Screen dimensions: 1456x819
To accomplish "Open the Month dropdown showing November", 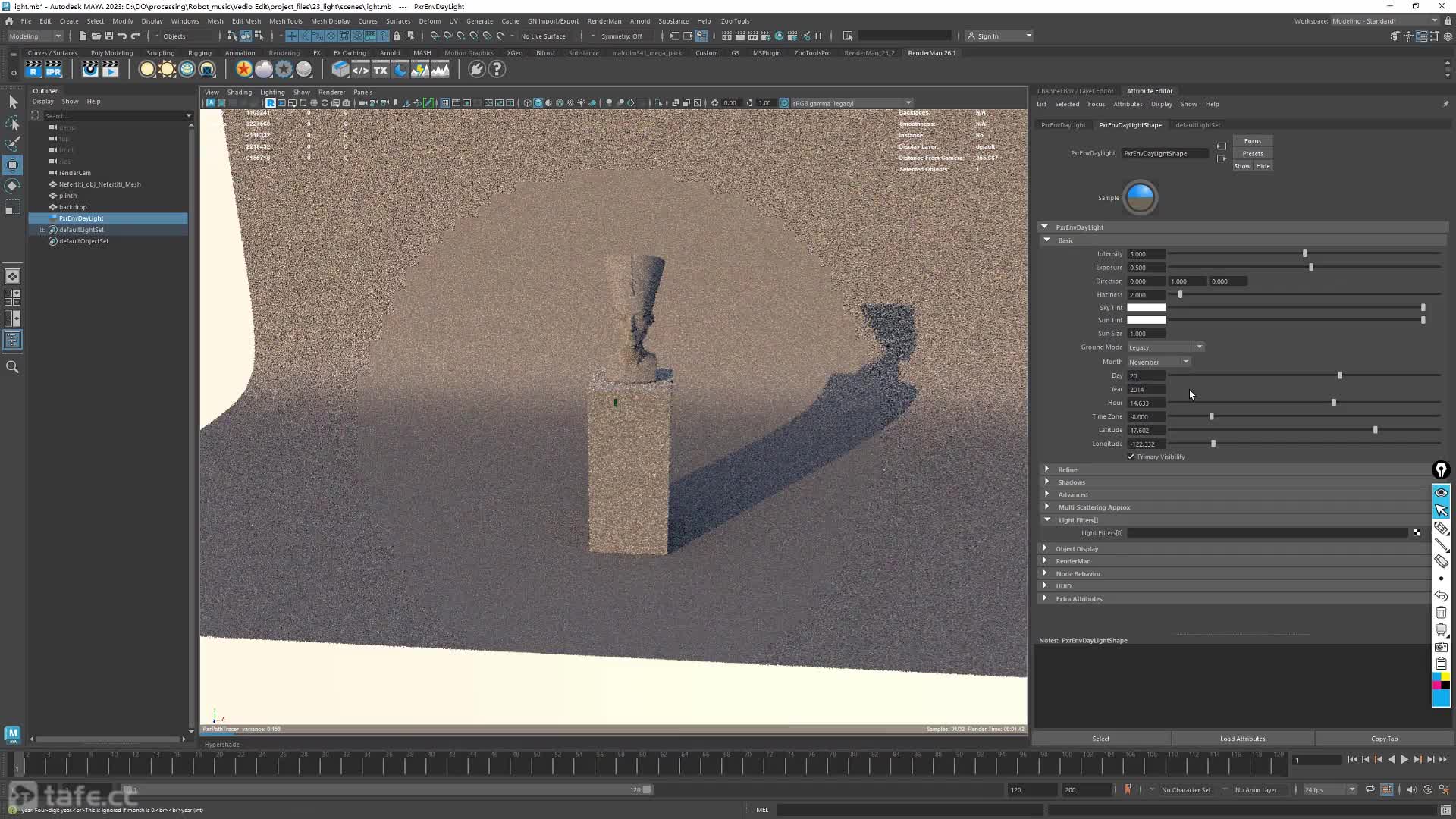I will 1159,362.
